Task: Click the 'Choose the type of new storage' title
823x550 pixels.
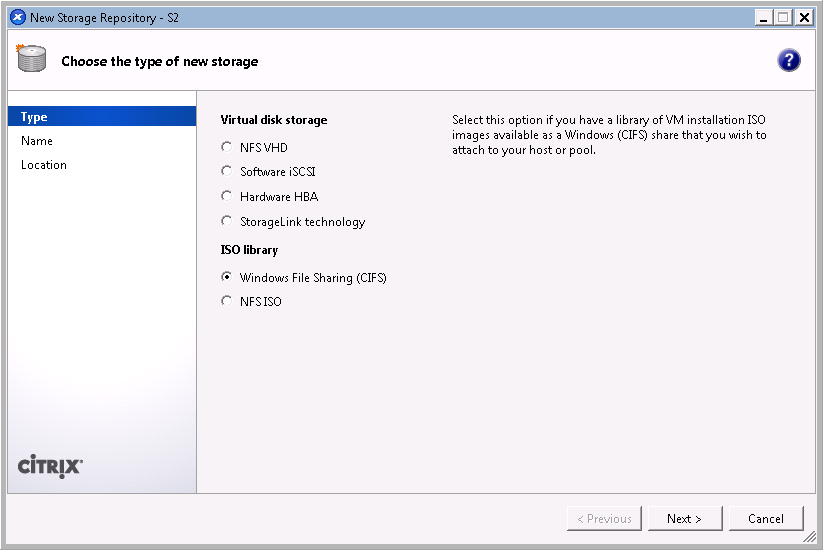Action: tap(160, 61)
